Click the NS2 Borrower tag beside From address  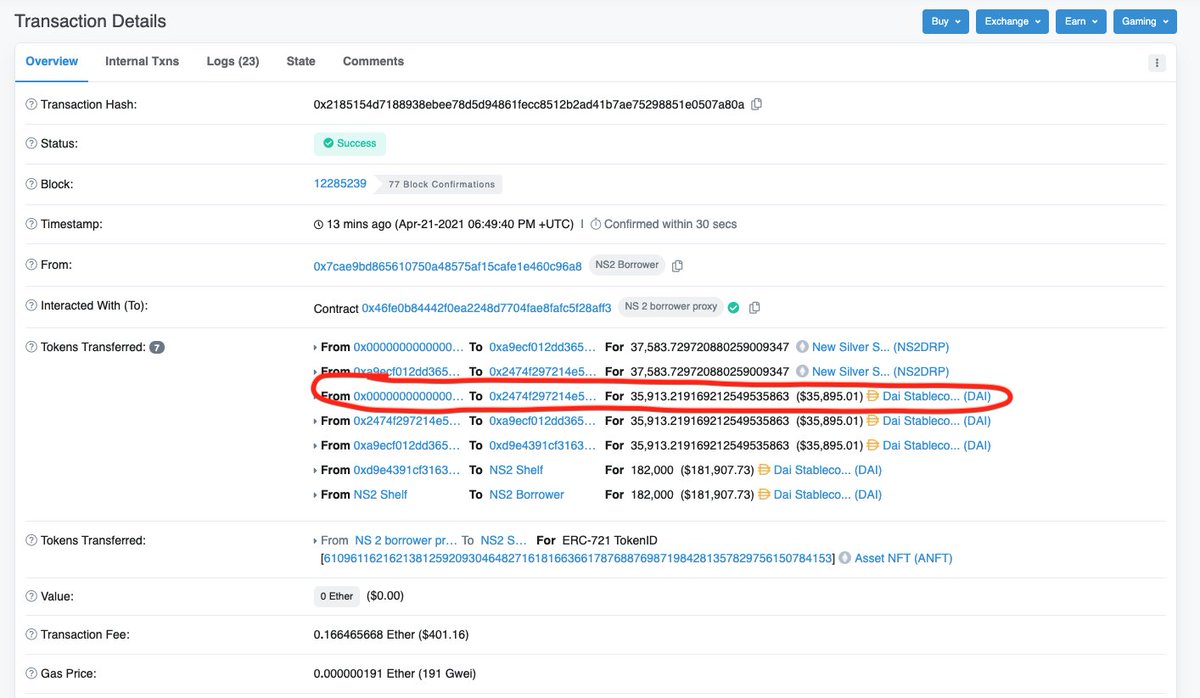pos(627,265)
